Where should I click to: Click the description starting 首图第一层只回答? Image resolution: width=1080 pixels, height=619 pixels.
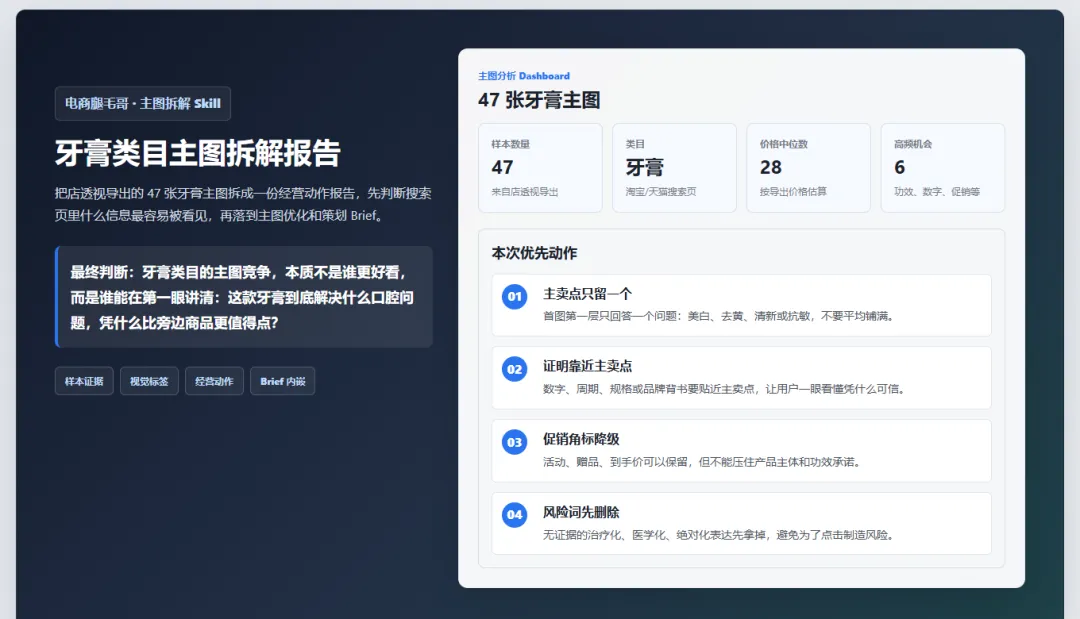(720, 316)
